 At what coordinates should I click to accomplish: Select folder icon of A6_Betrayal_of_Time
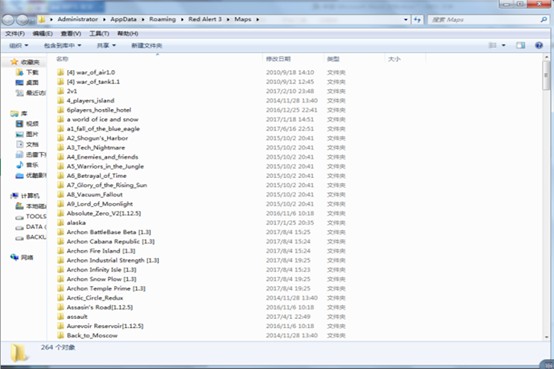click(61, 176)
